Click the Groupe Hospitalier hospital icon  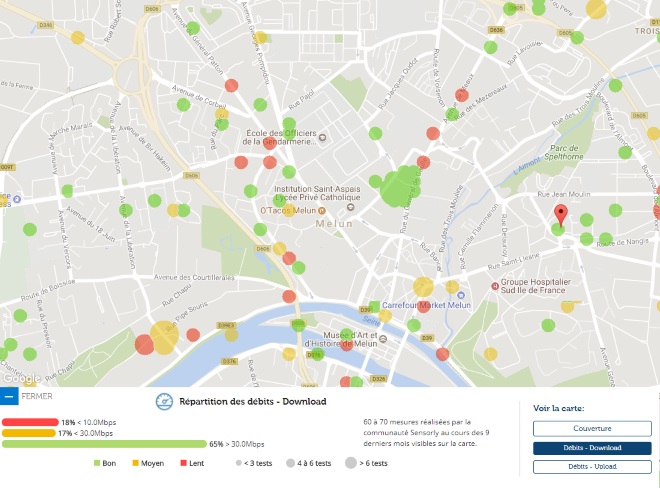(495, 286)
